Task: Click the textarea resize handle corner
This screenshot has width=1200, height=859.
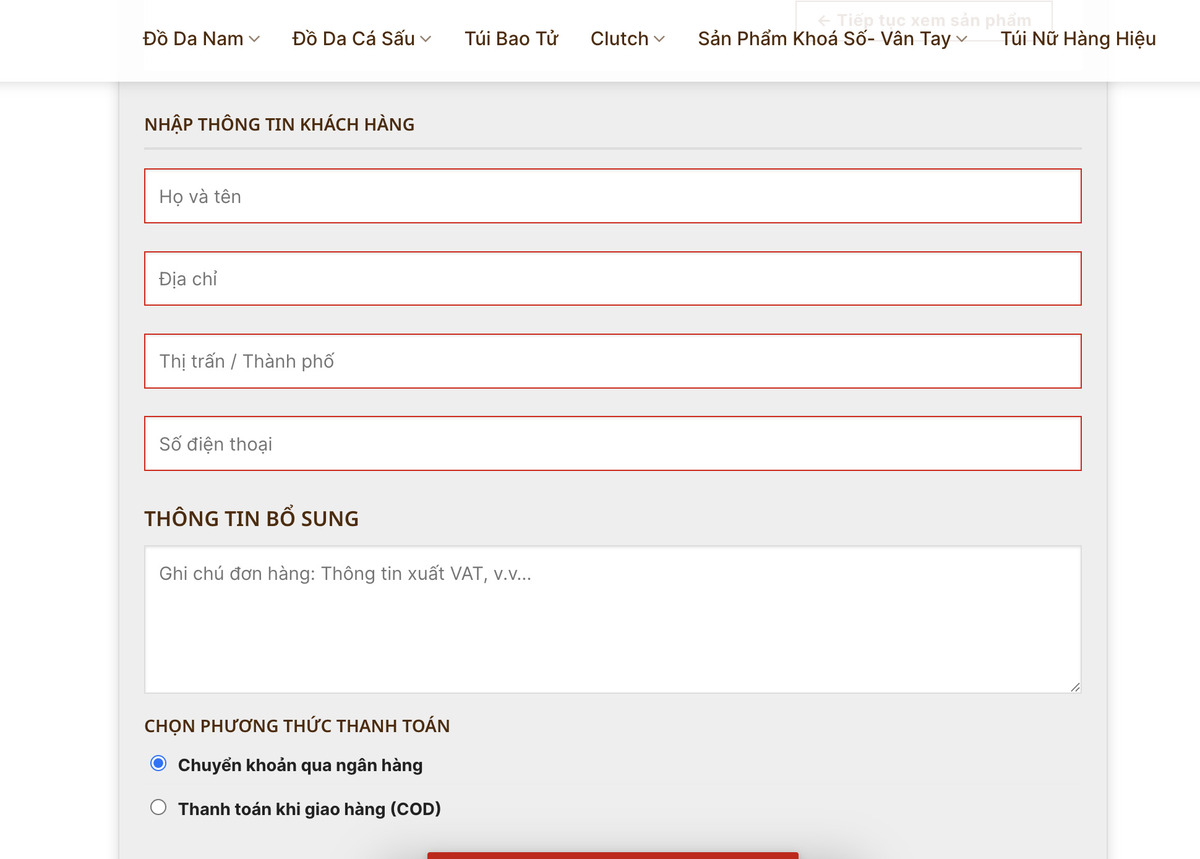Action: click(x=1075, y=687)
